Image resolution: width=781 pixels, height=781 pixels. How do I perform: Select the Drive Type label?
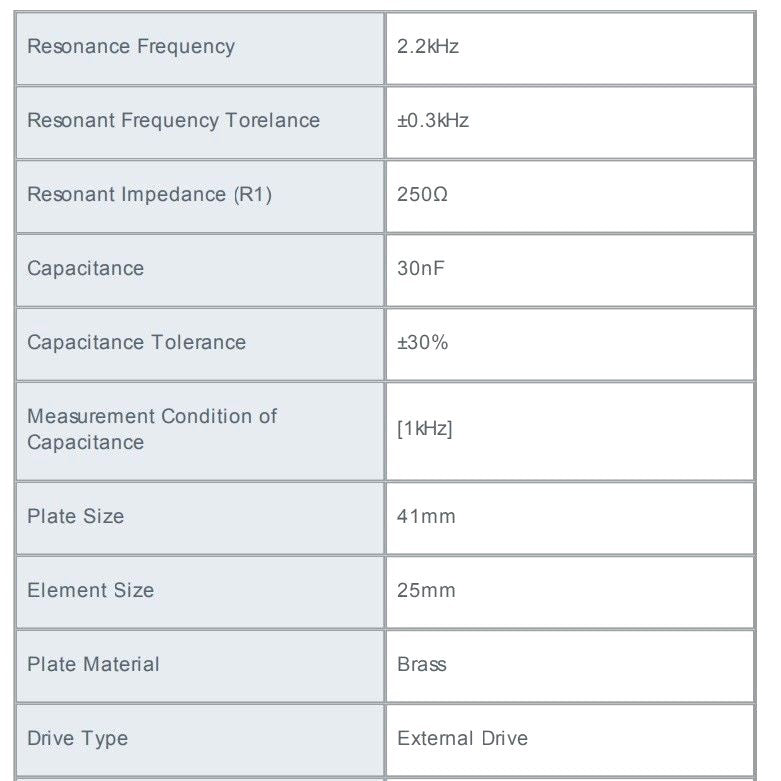coord(78,739)
